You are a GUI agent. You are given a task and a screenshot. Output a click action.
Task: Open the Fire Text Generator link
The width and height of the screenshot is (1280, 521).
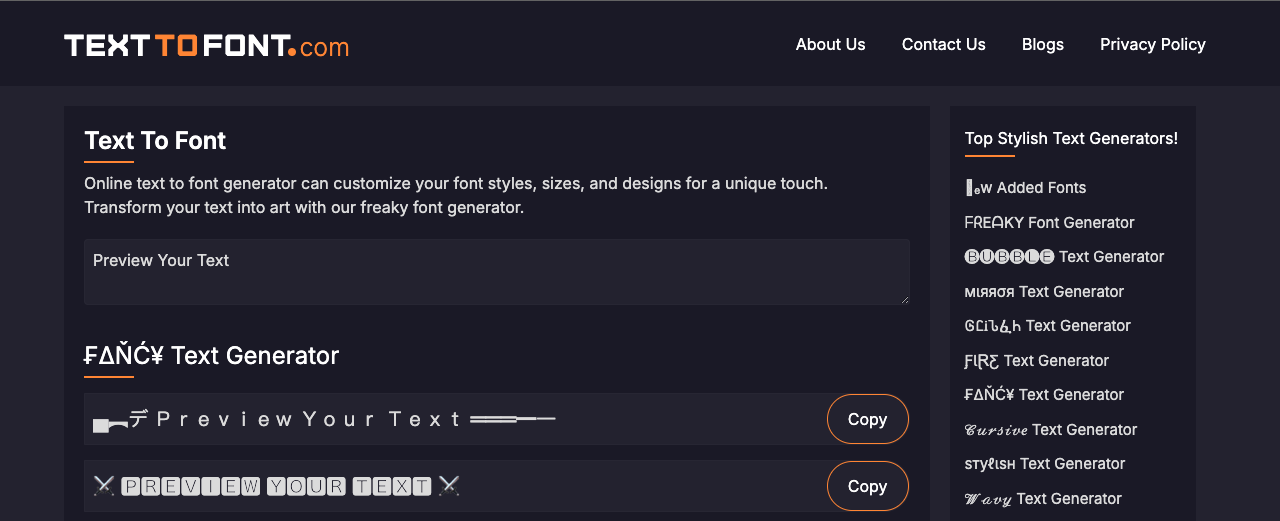1036,361
